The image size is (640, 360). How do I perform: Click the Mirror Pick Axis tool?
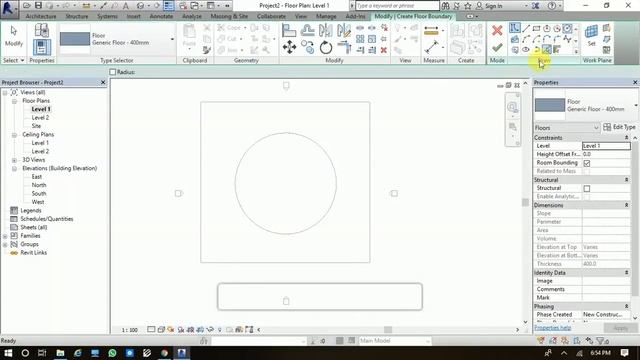tap(326, 31)
